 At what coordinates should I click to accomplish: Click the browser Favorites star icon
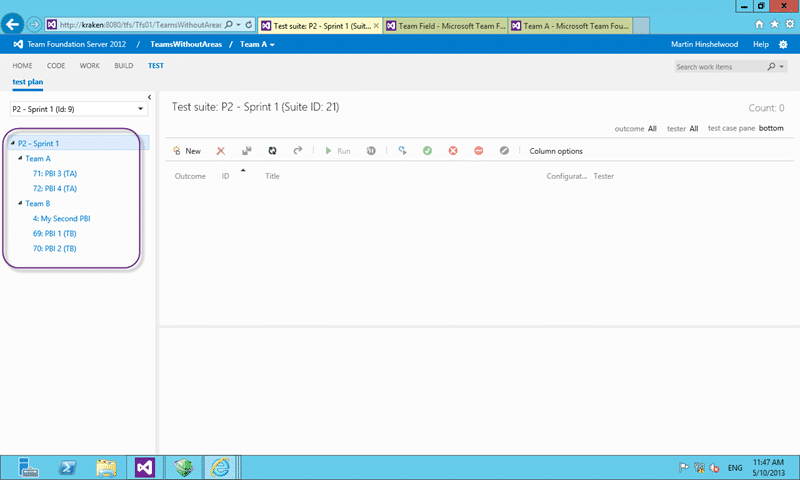click(774, 24)
